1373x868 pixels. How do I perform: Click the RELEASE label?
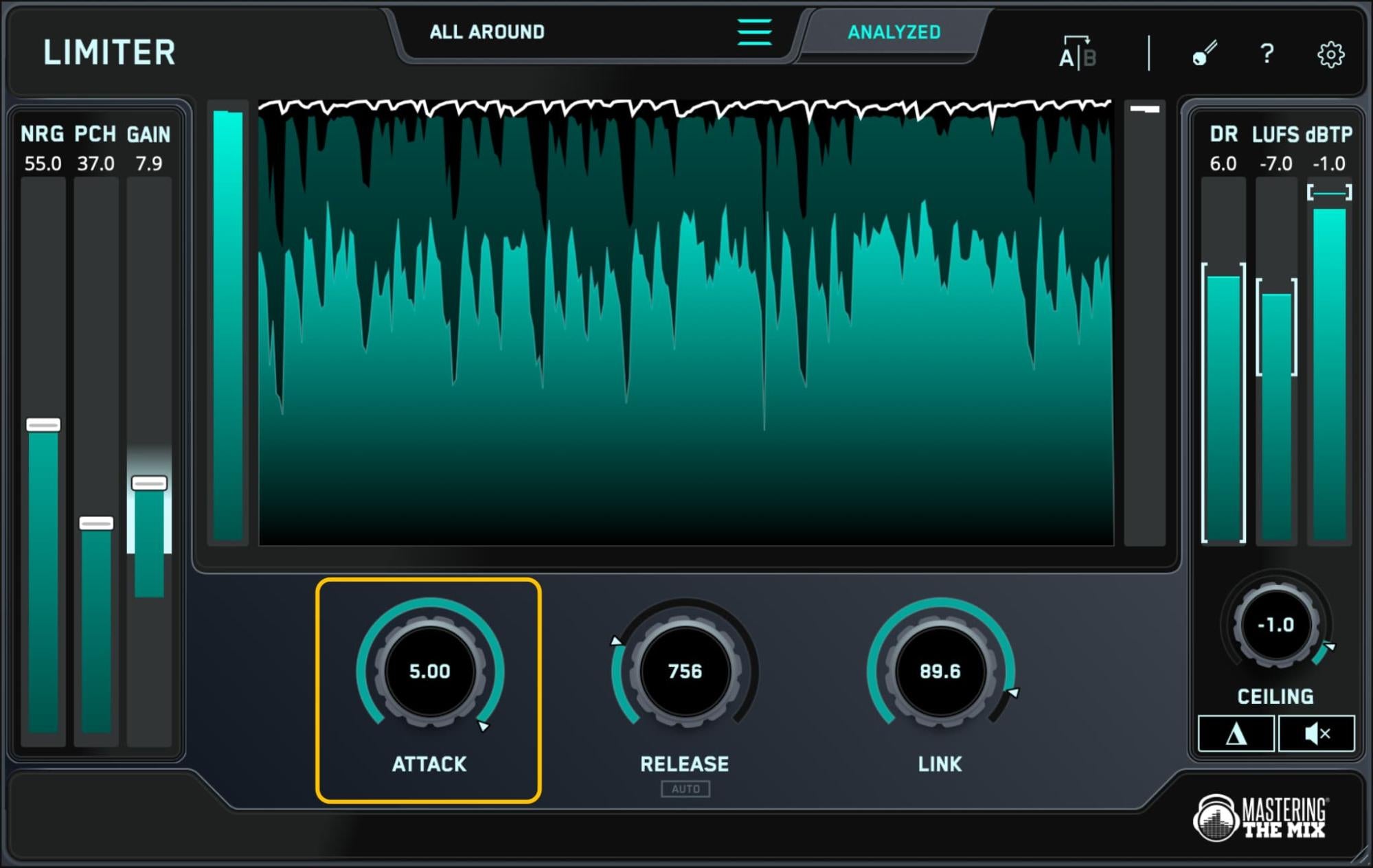click(x=685, y=764)
